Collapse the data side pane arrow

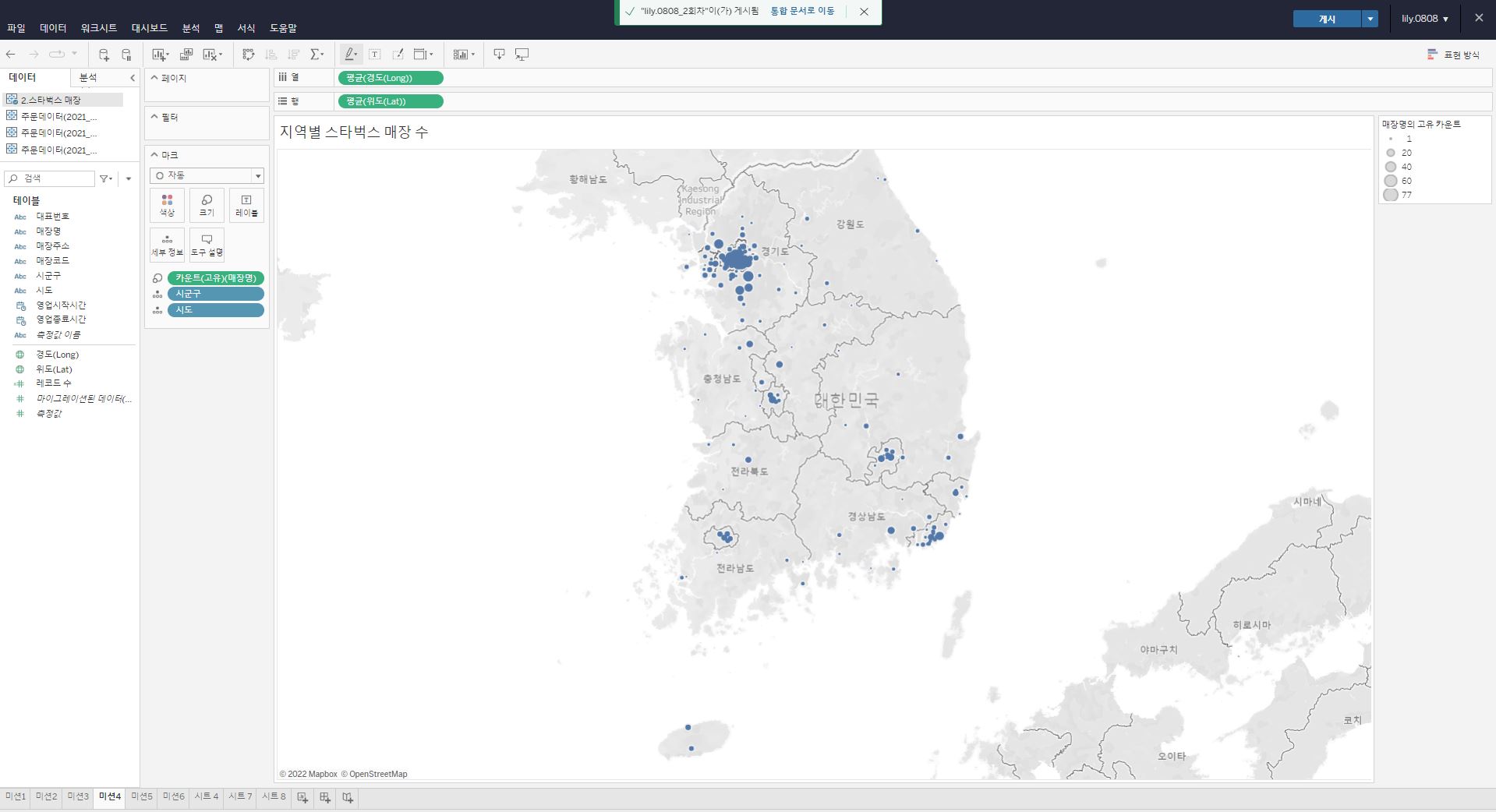tap(133, 78)
